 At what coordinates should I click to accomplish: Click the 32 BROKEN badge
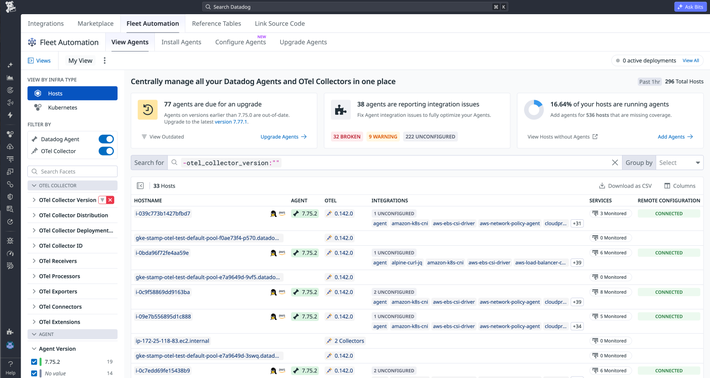coord(347,137)
